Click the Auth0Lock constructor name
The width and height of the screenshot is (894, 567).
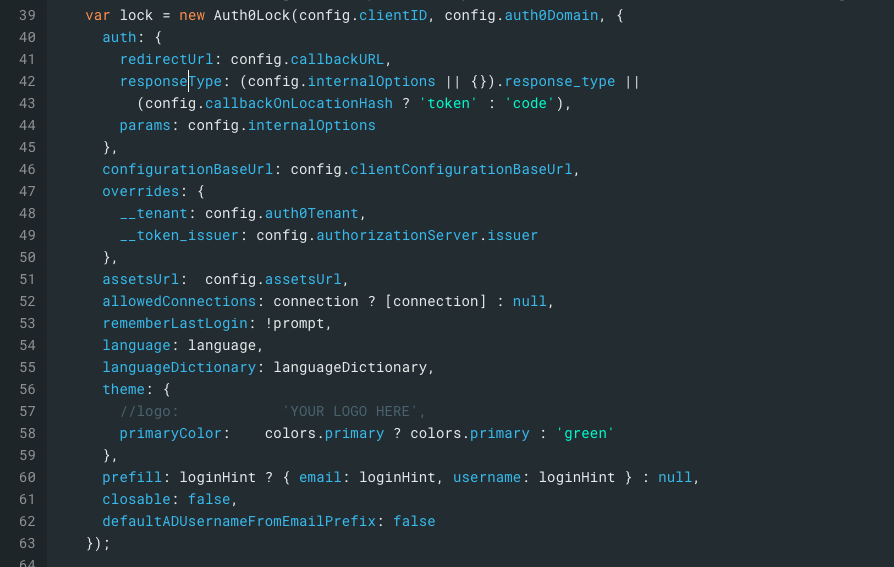pos(252,15)
